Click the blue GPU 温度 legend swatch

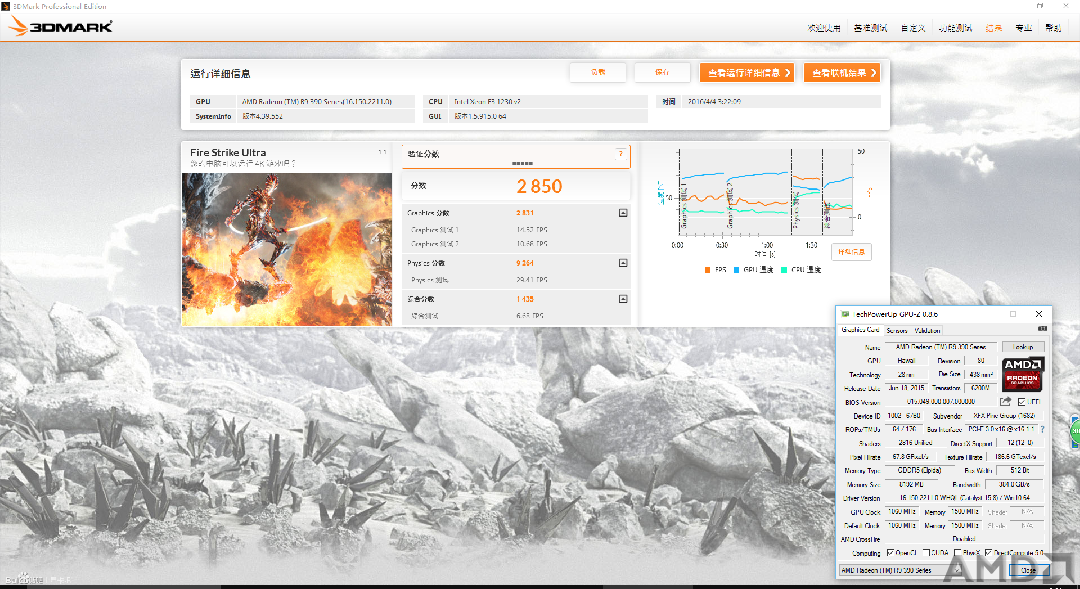(x=737, y=270)
